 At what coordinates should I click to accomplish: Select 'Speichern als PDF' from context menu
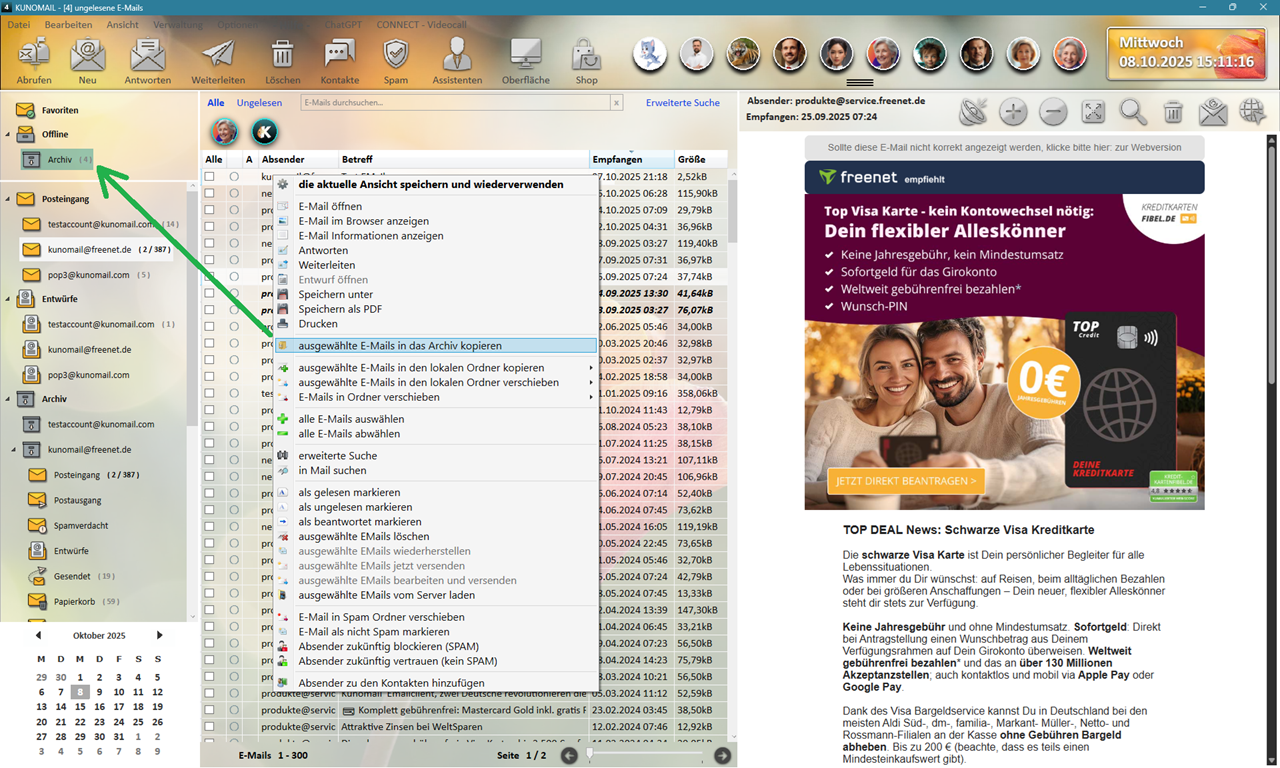340,309
